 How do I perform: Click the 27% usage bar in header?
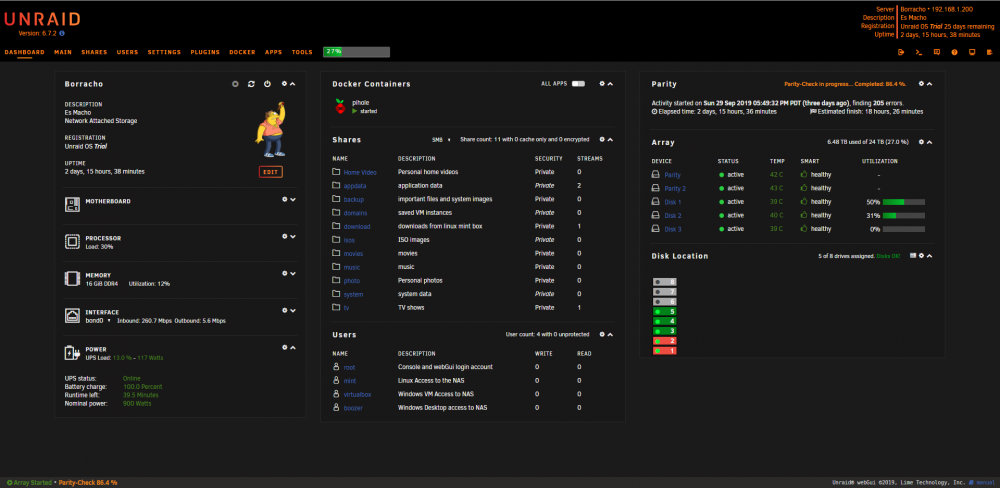pos(357,52)
